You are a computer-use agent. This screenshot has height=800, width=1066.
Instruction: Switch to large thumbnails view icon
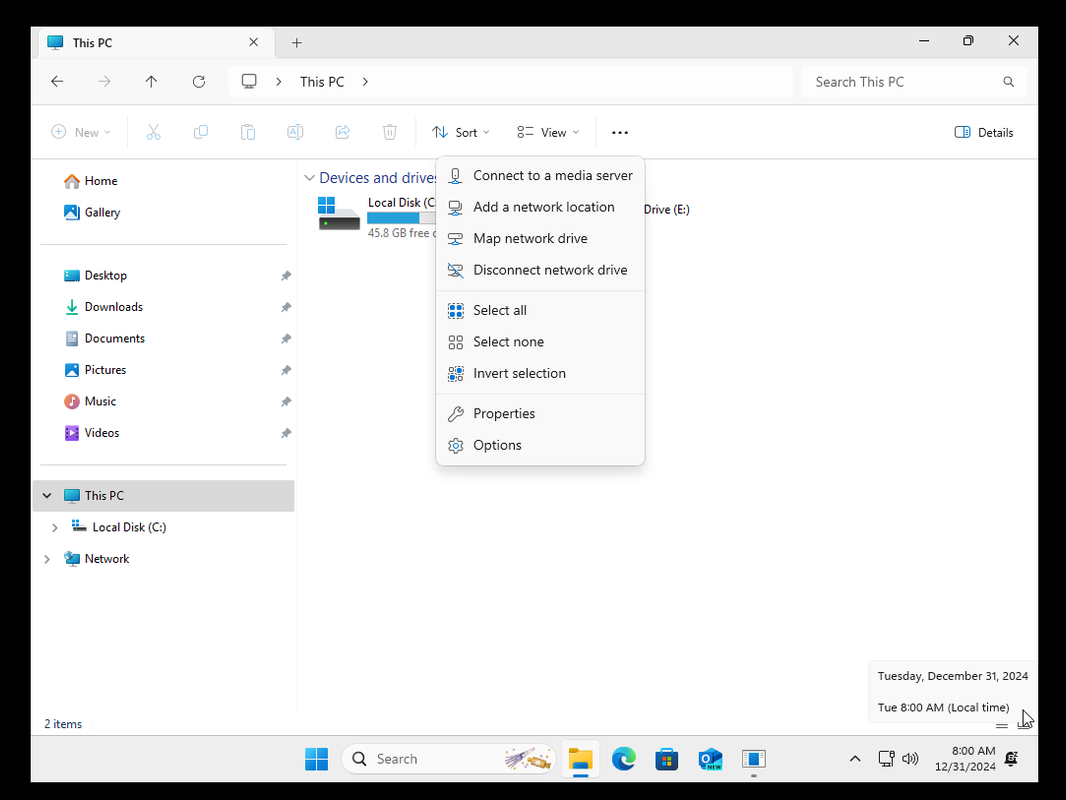coord(1023,725)
